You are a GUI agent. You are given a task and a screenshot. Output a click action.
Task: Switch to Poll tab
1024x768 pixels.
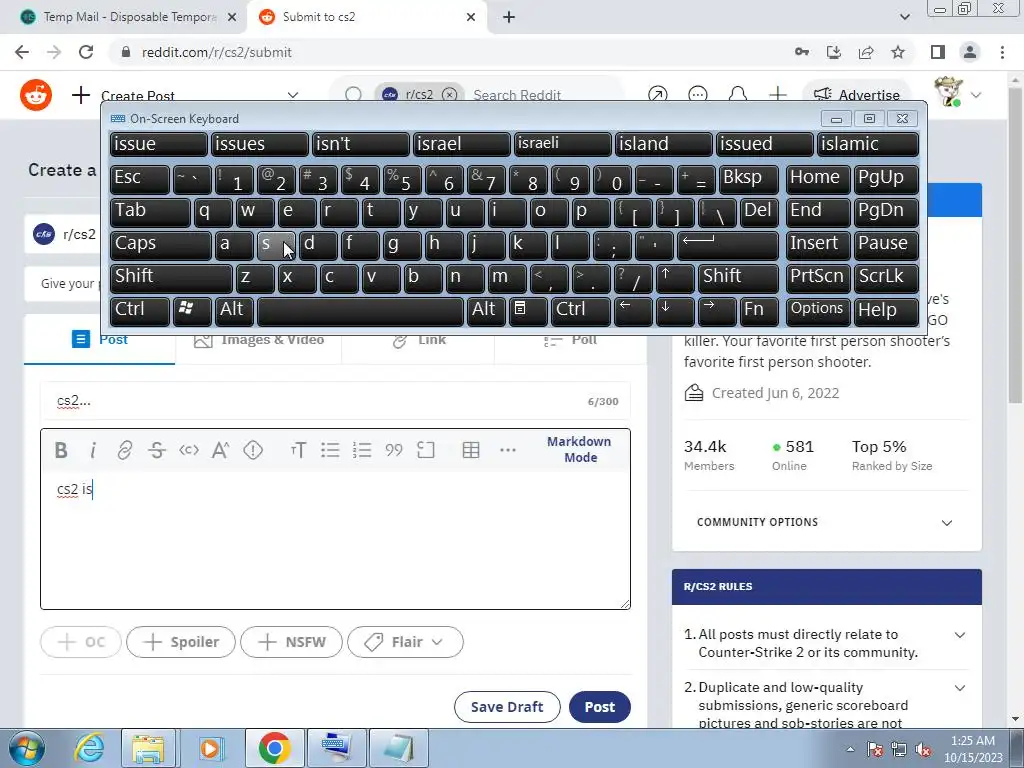[x=571, y=340]
